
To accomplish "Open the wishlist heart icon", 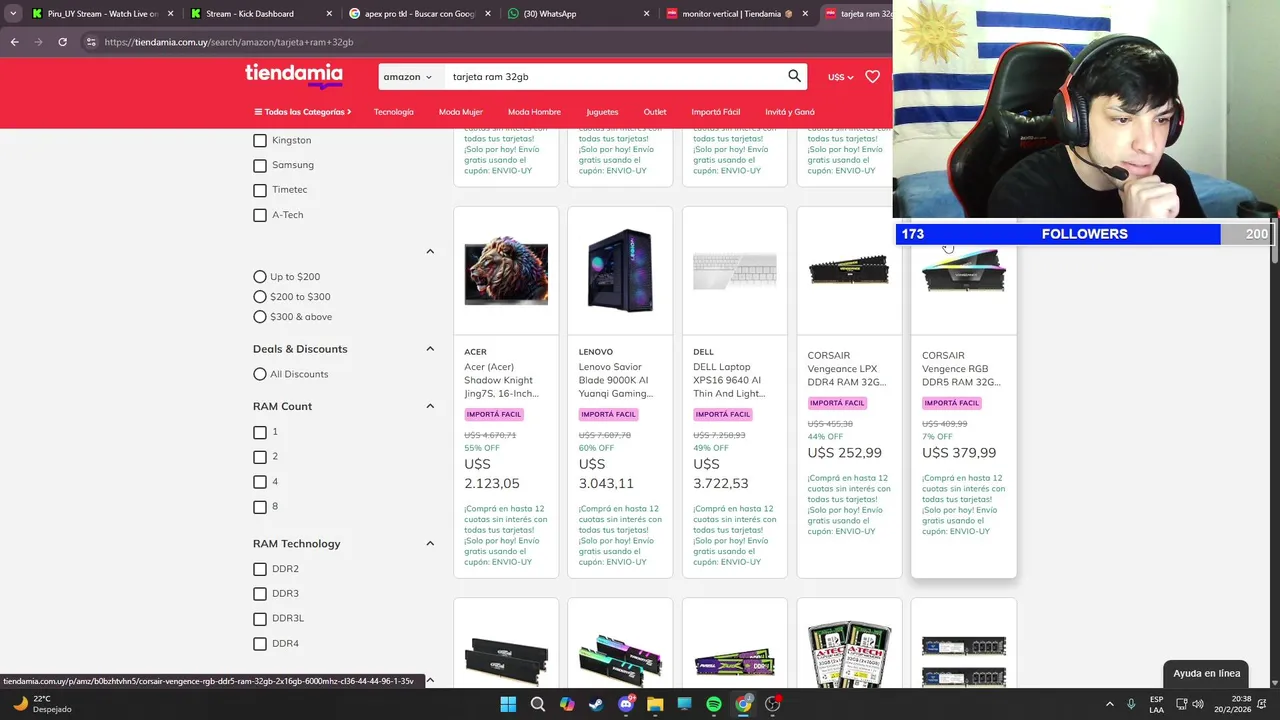I will [x=872, y=77].
